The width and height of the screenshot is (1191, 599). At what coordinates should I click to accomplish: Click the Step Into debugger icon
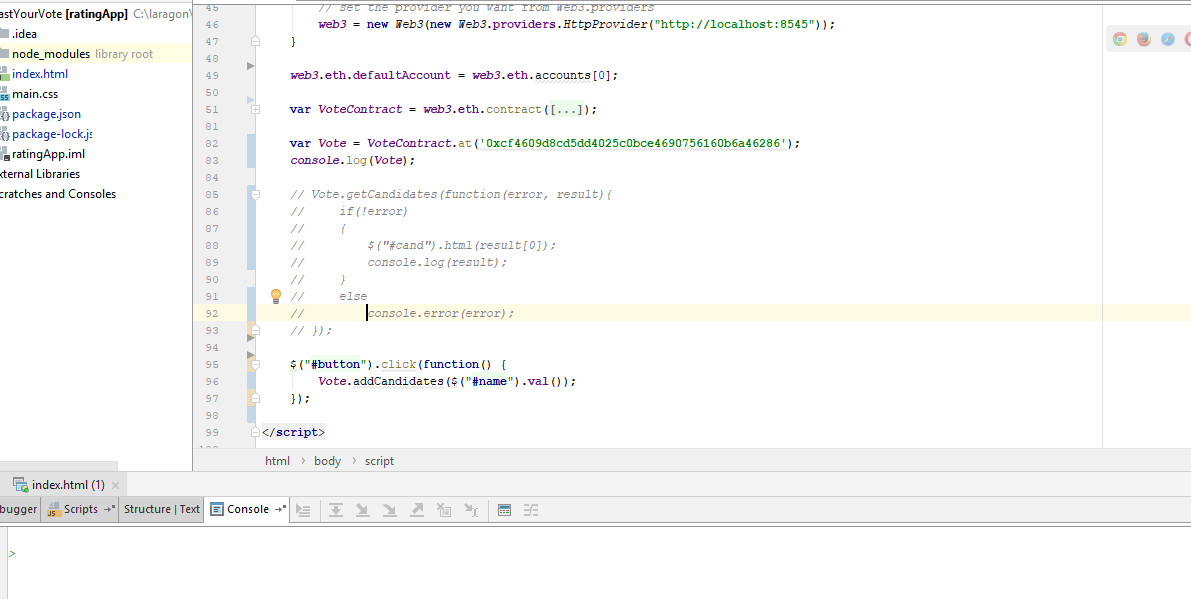[363, 510]
